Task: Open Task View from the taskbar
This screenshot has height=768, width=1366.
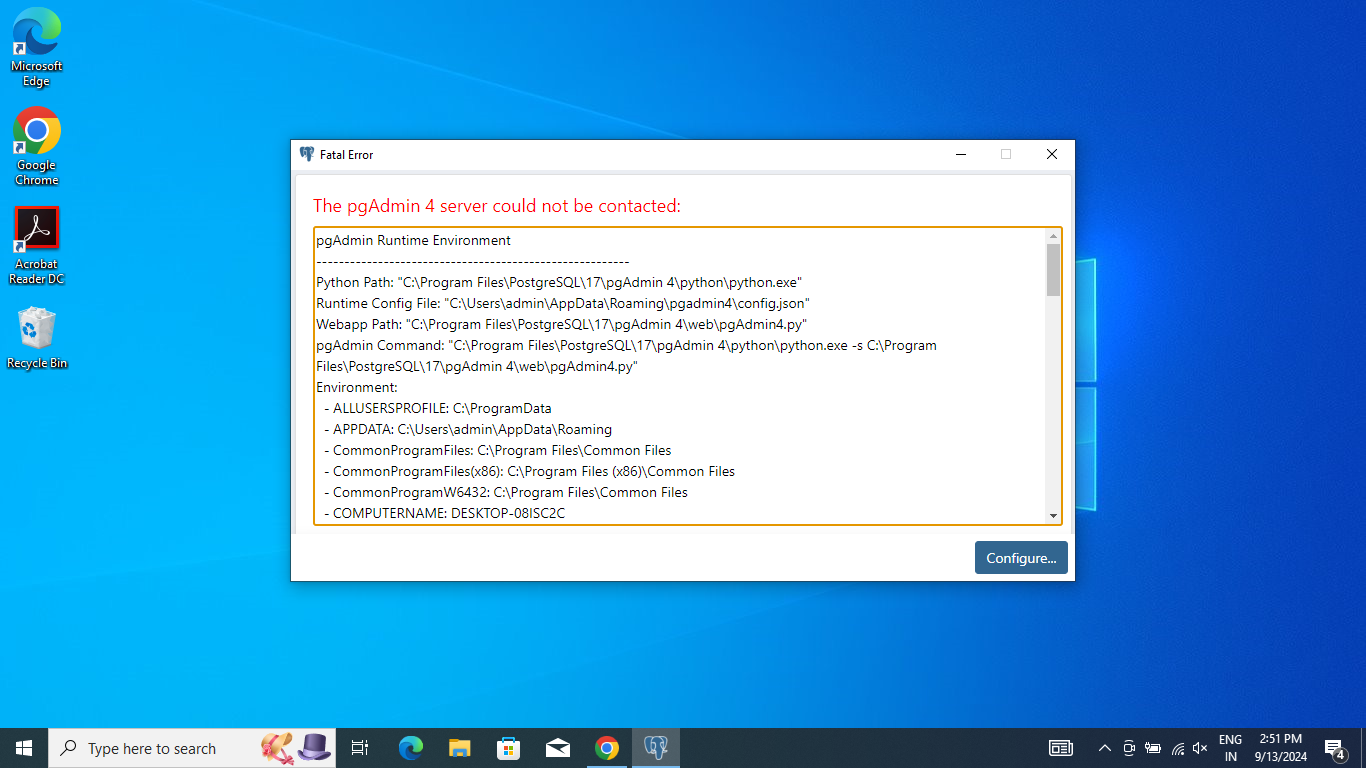Action: tap(360, 748)
